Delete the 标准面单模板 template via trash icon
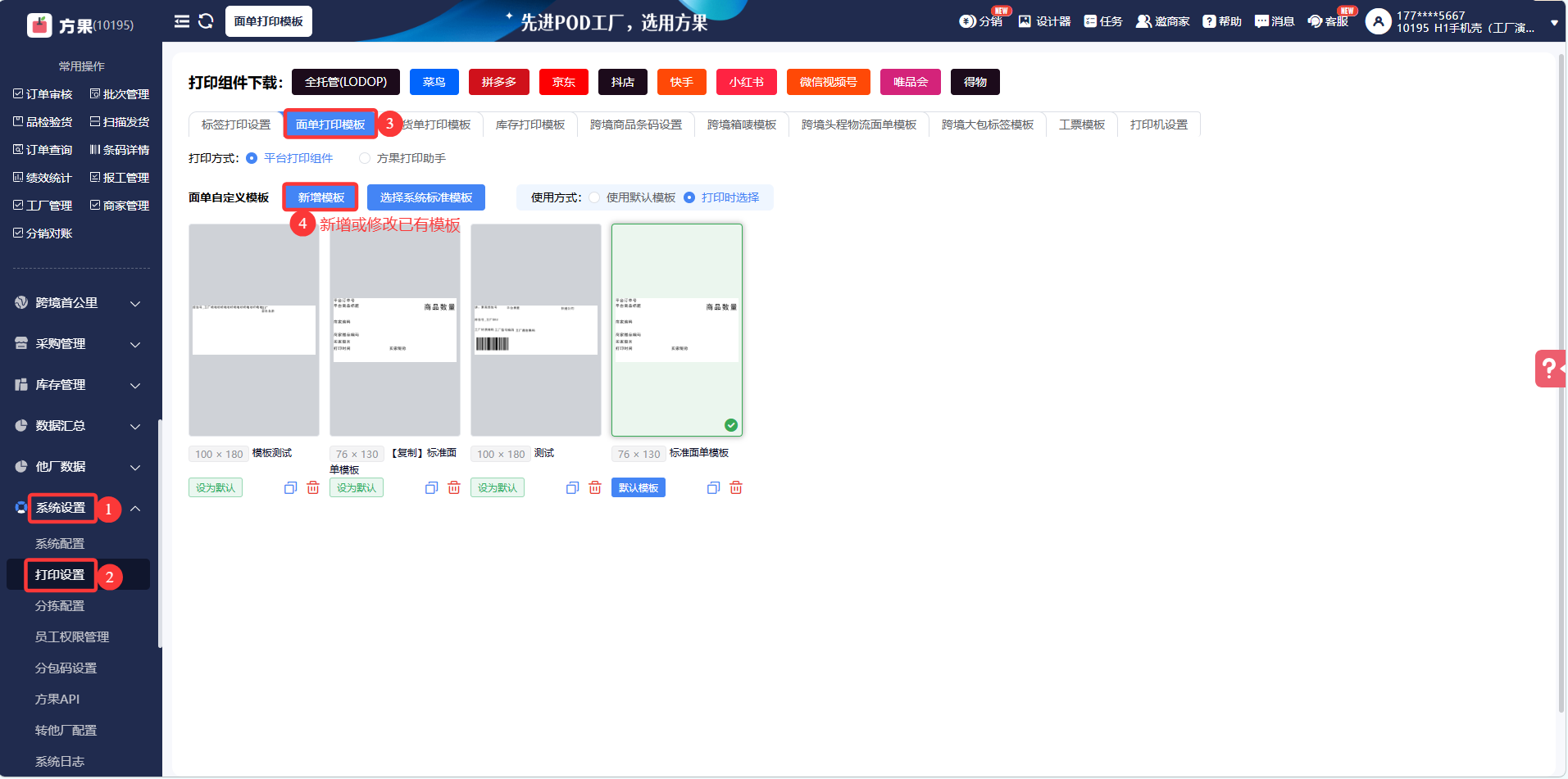The height and width of the screenshot is (779, 1568). click(736, 488)
